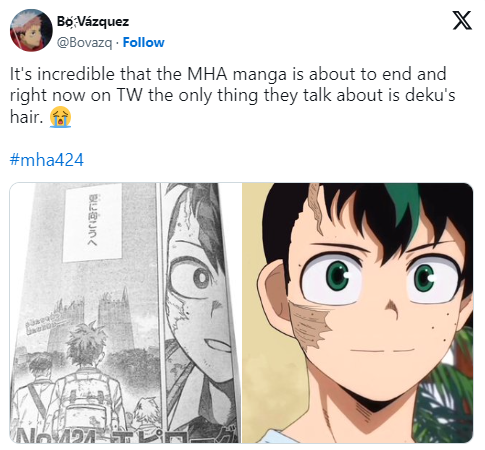Open the Bo Vázquez display name
The image size is (485, 450).
pos(93,22)
